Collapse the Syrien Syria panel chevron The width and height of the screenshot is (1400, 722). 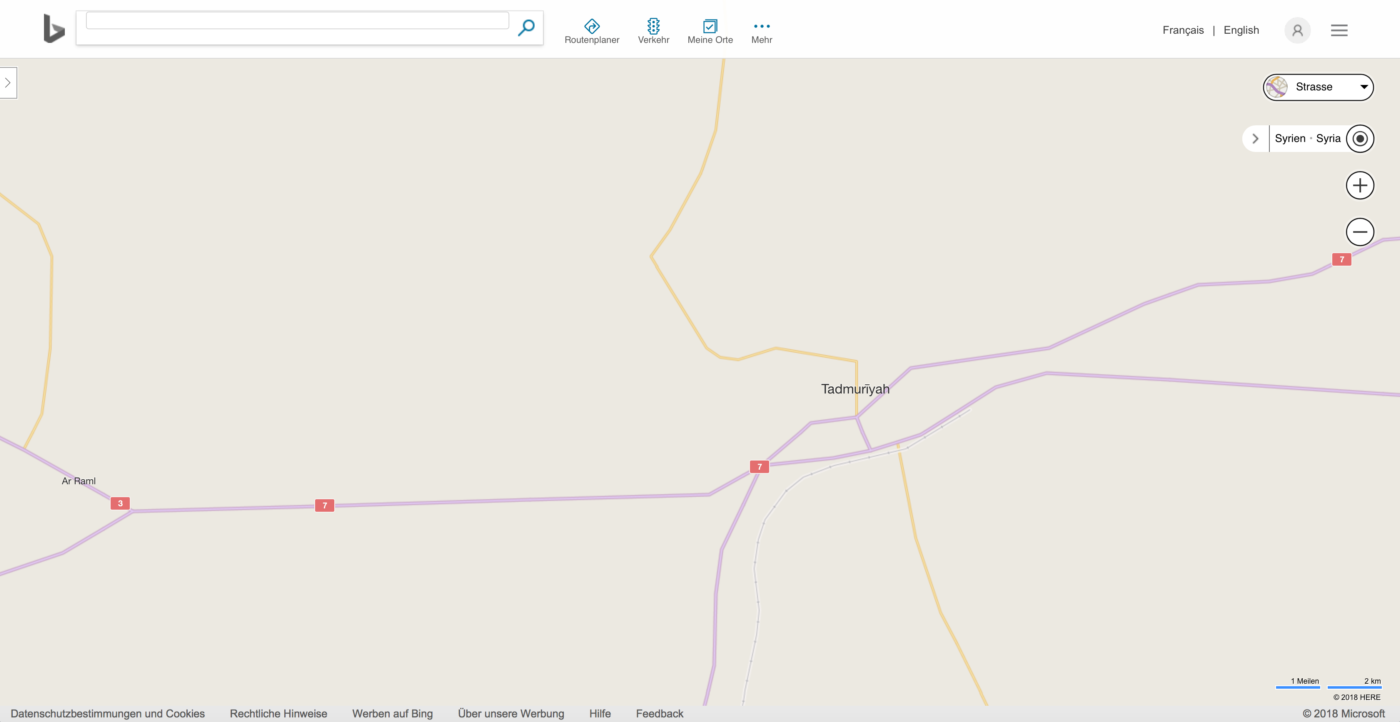pyautogui.click(x=1255, y=138)
